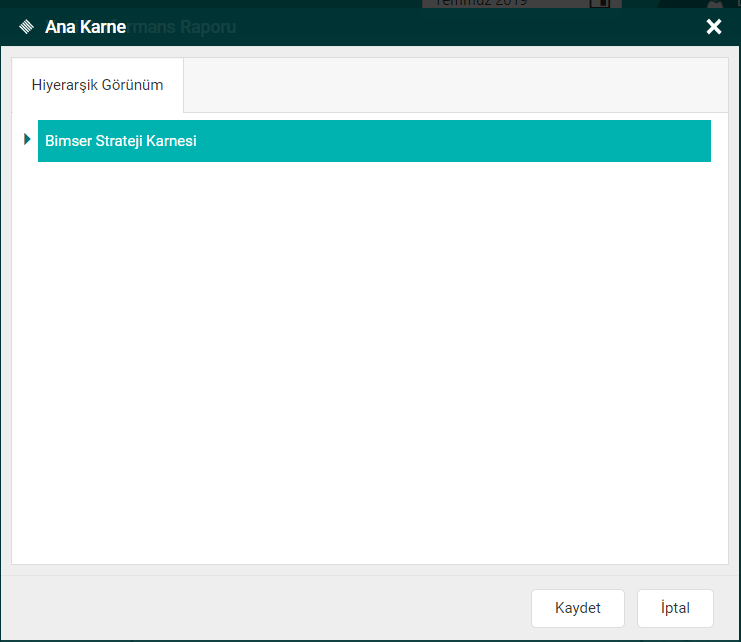Click the Kaydet button

click(577, 608)
